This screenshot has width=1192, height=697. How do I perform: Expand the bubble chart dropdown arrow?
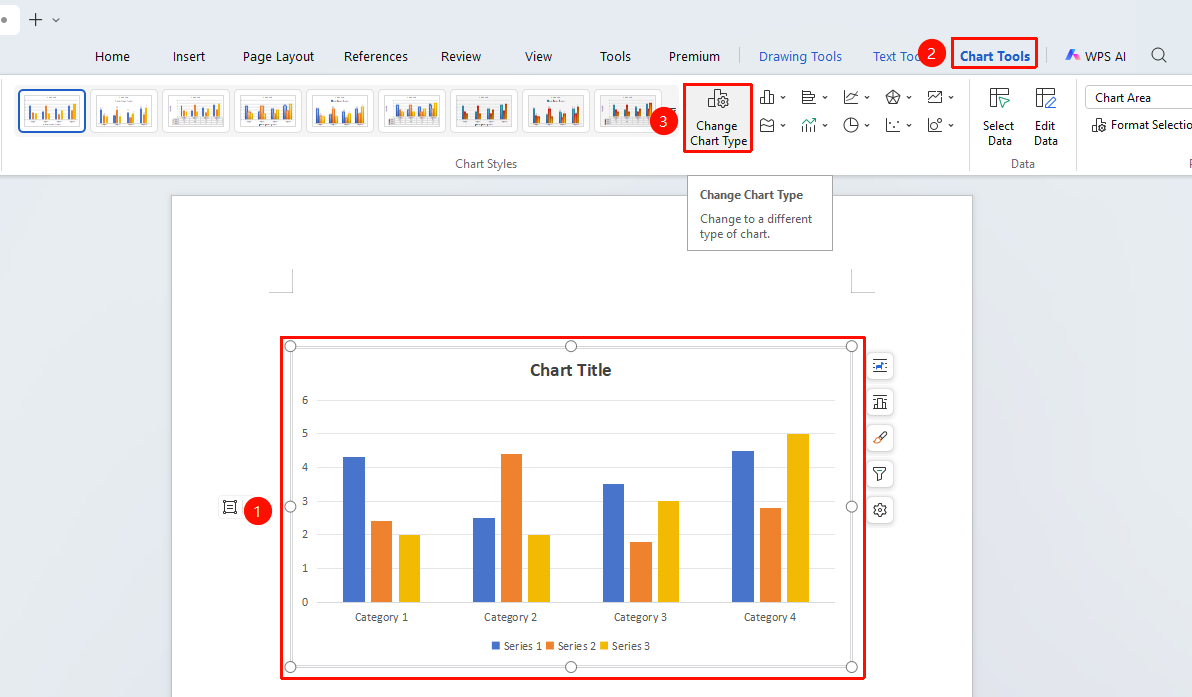[x=951, y=125]
